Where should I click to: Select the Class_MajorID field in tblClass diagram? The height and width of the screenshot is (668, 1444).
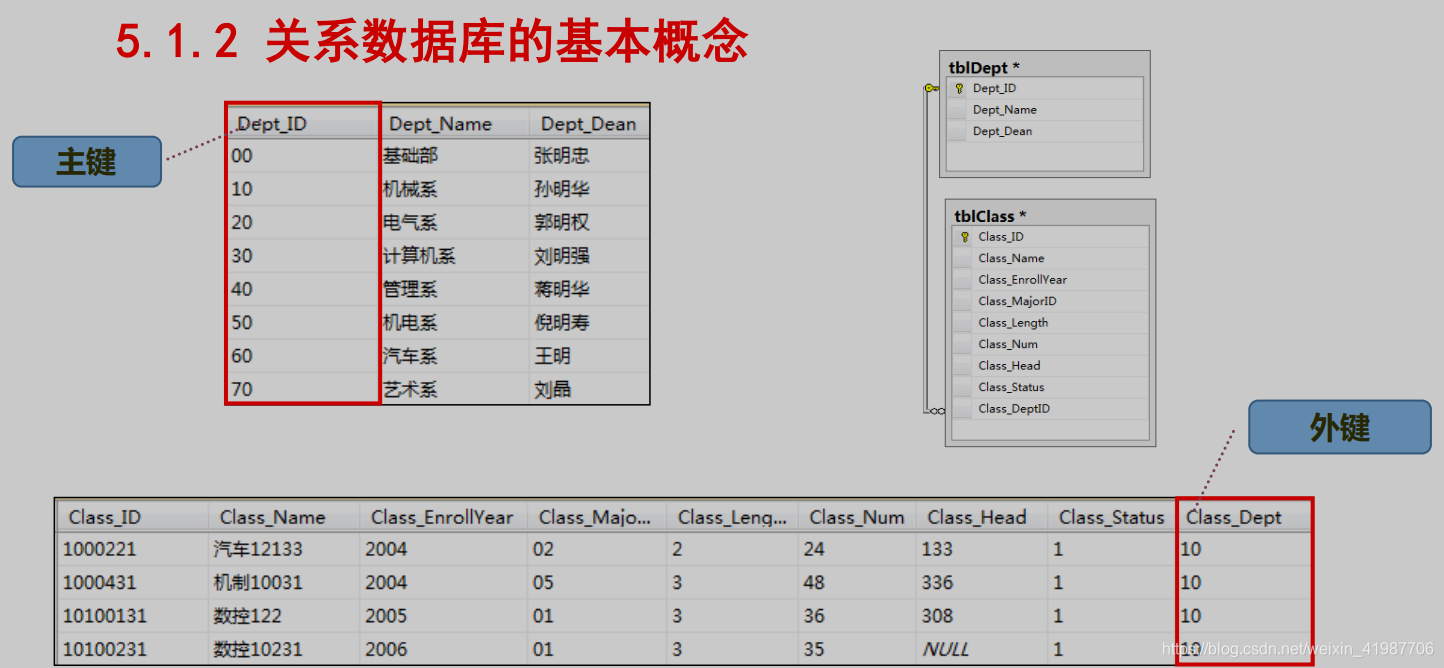pos(1050,301)
